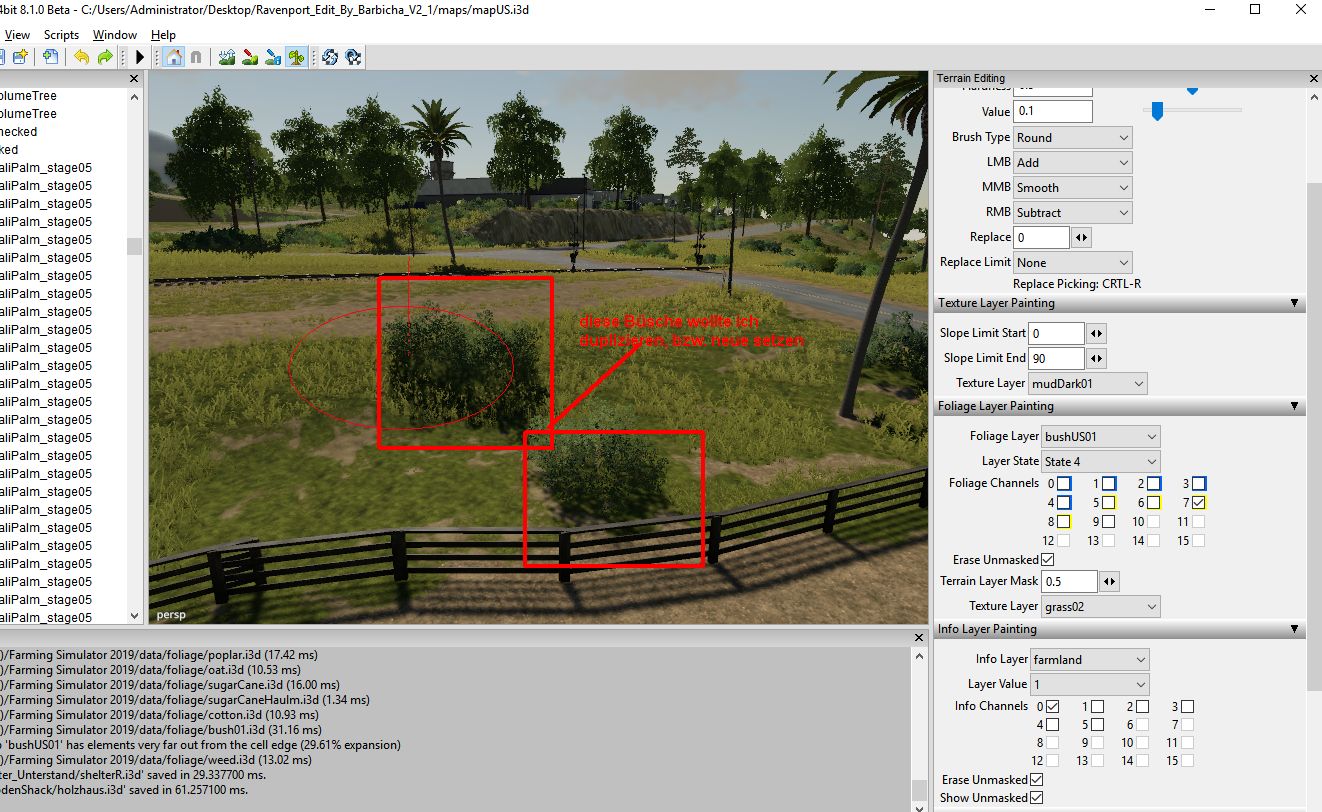Open the Scripts menu
Image resolution: width=1322 pixels, height=812 pixels.
coord(61,34)
